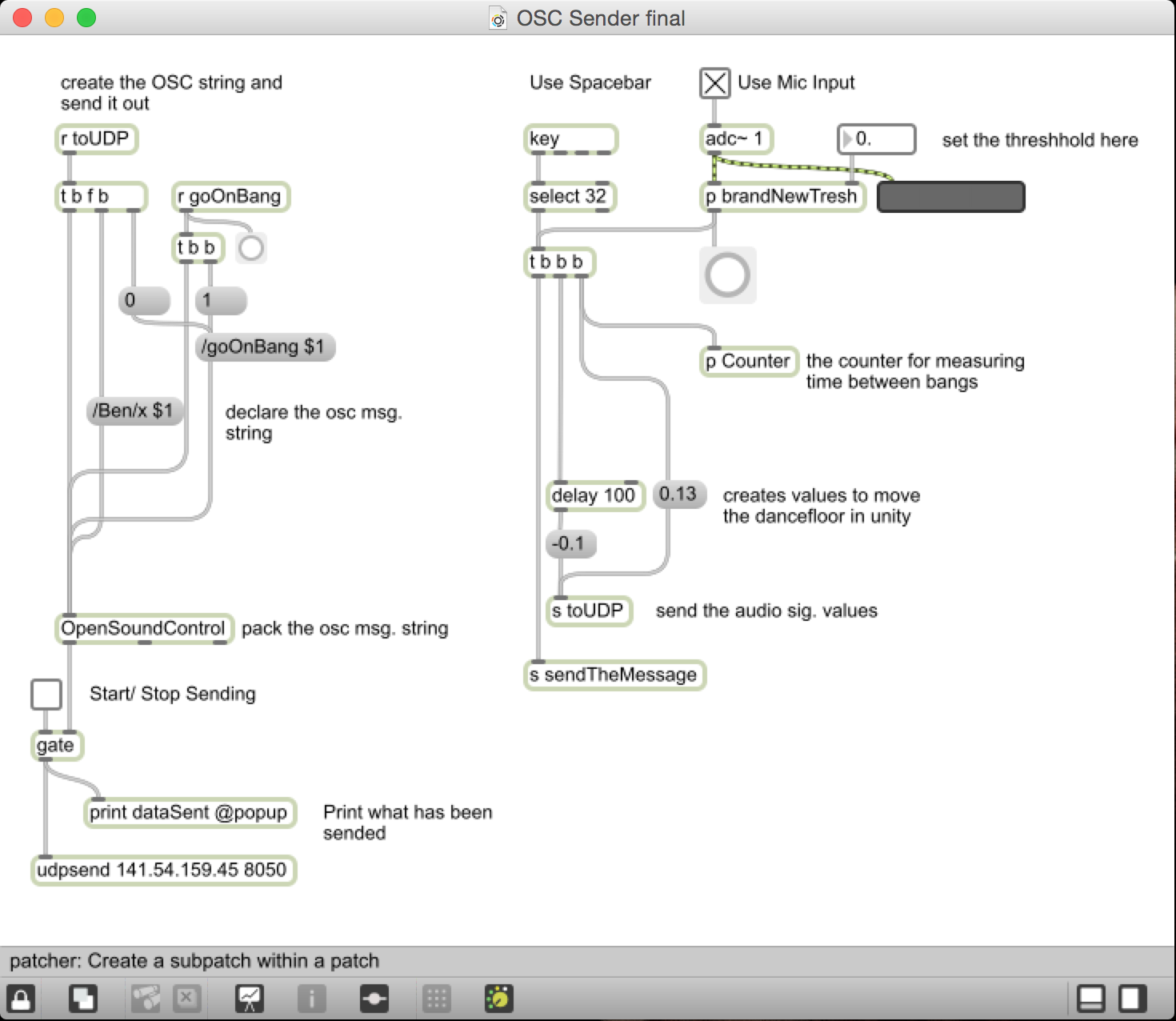Click the right sidebar layout icon
Image resolution: width=1176 pixels, height=1021 pixels.
1132,999
